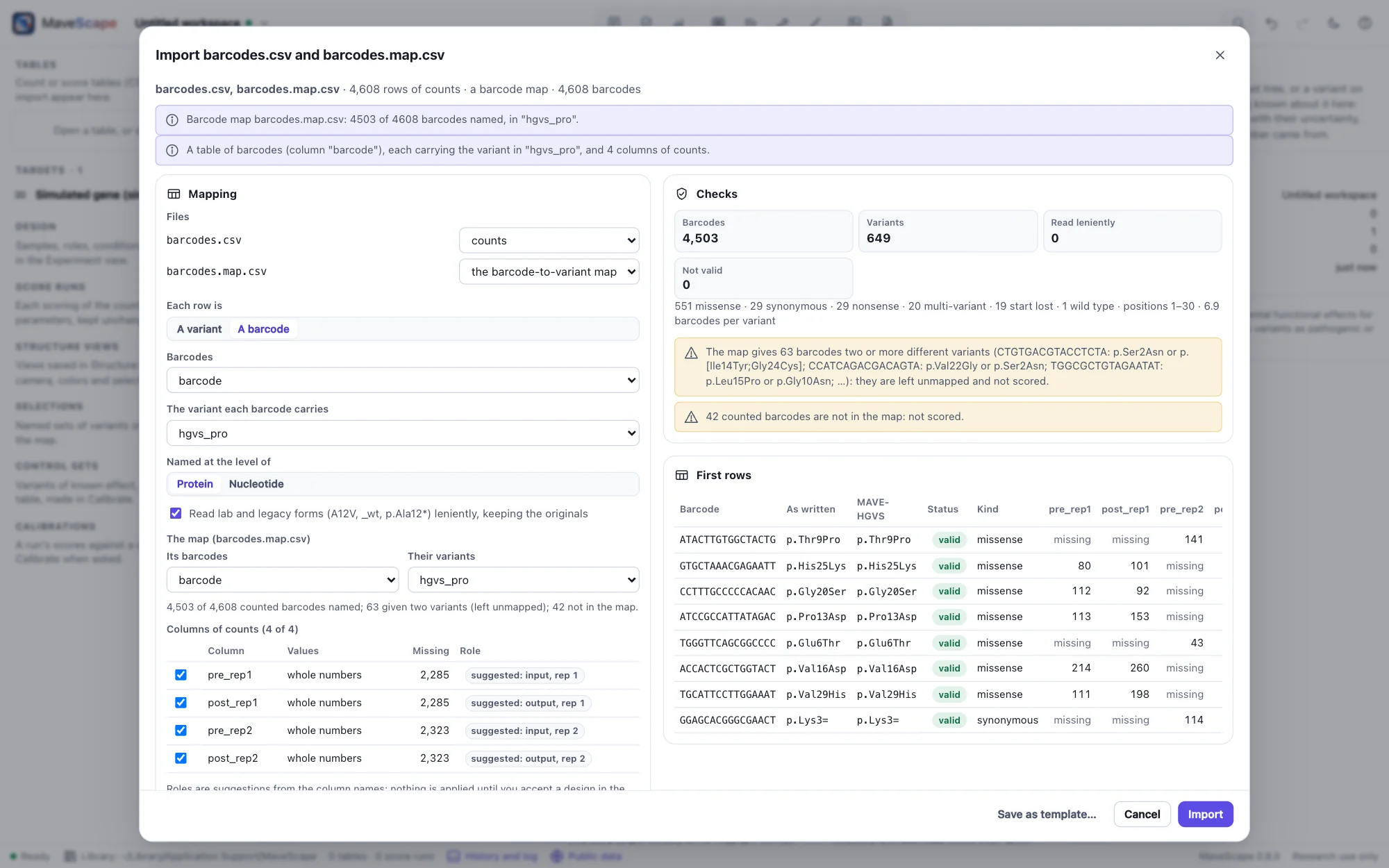
Task: Click the Checks shield icon
Action: click(682, 194)
